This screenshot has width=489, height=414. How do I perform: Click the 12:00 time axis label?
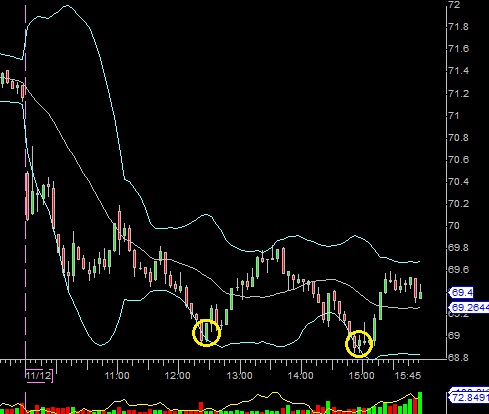[178, 376]
